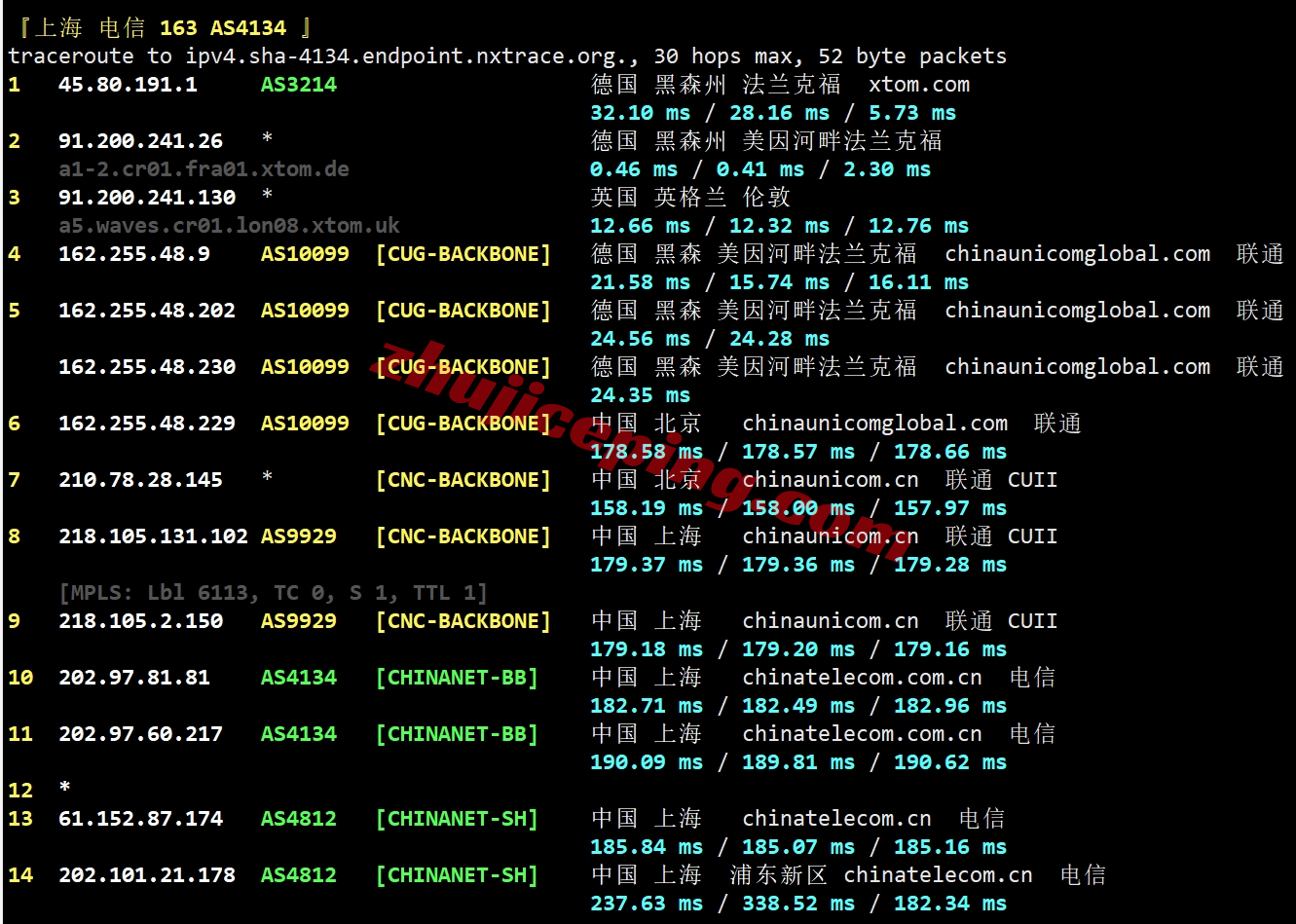Image resolution: width=1296 pixels, height=924 pixels.
Task: Select chinaunicom.cn on hop 9
Action: pos(831,621)
